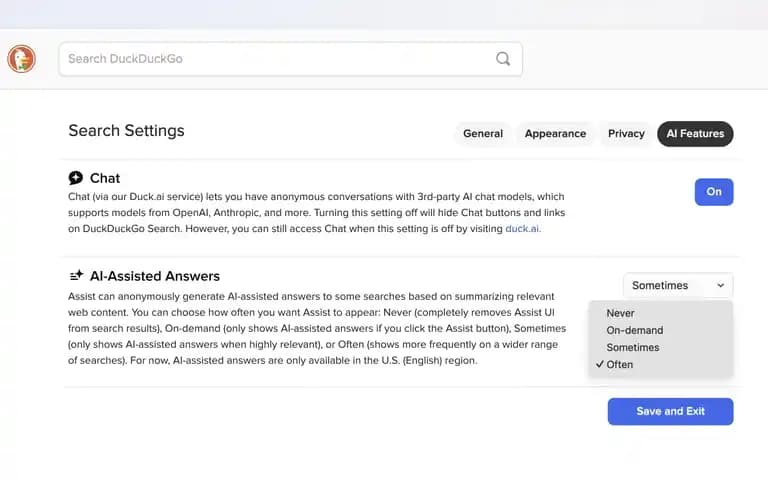Select the AI Features tab
The image size is (768, 480).
click(x=695, y=134)
